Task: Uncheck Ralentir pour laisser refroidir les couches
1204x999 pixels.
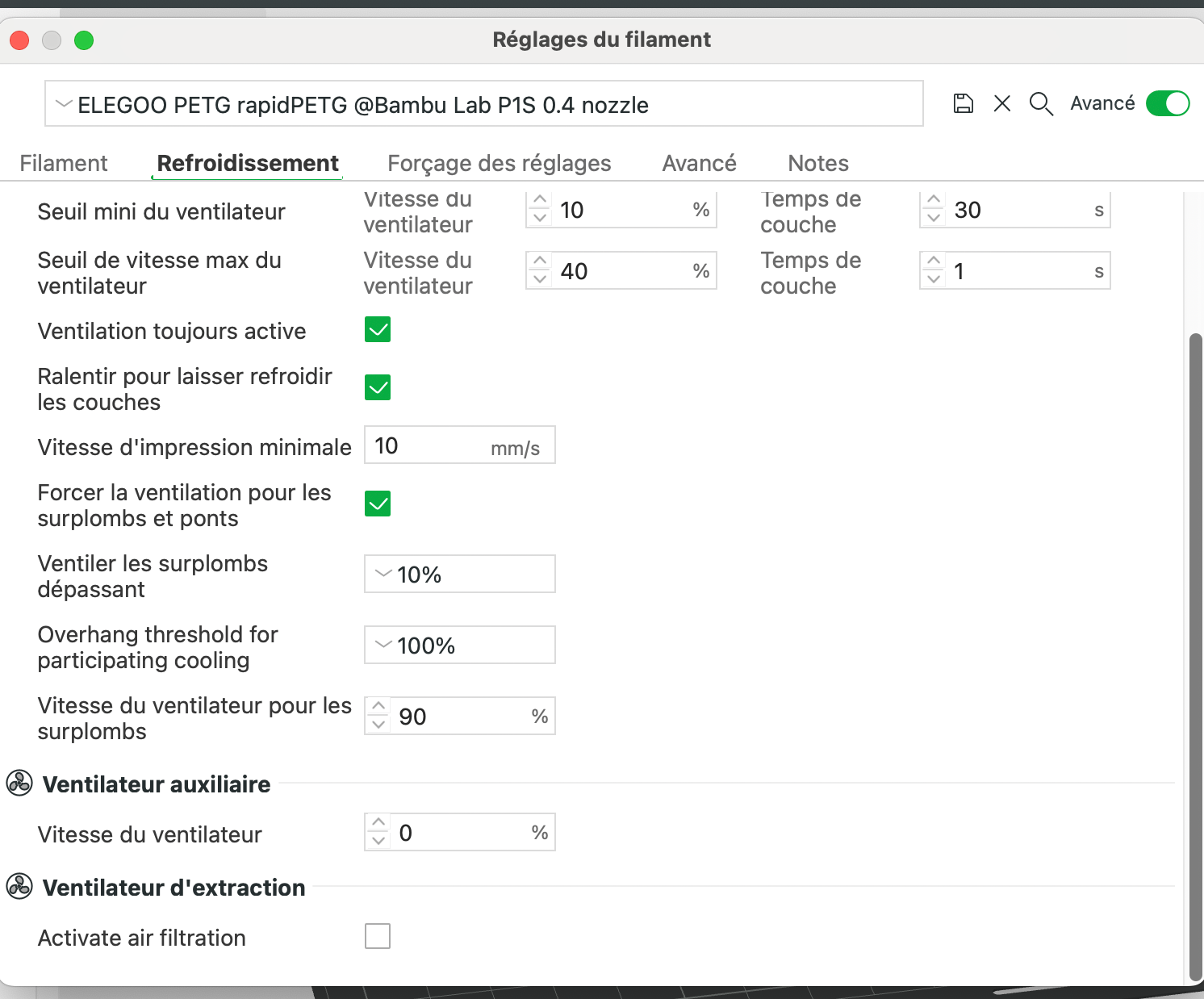Action: coord(378,387)
